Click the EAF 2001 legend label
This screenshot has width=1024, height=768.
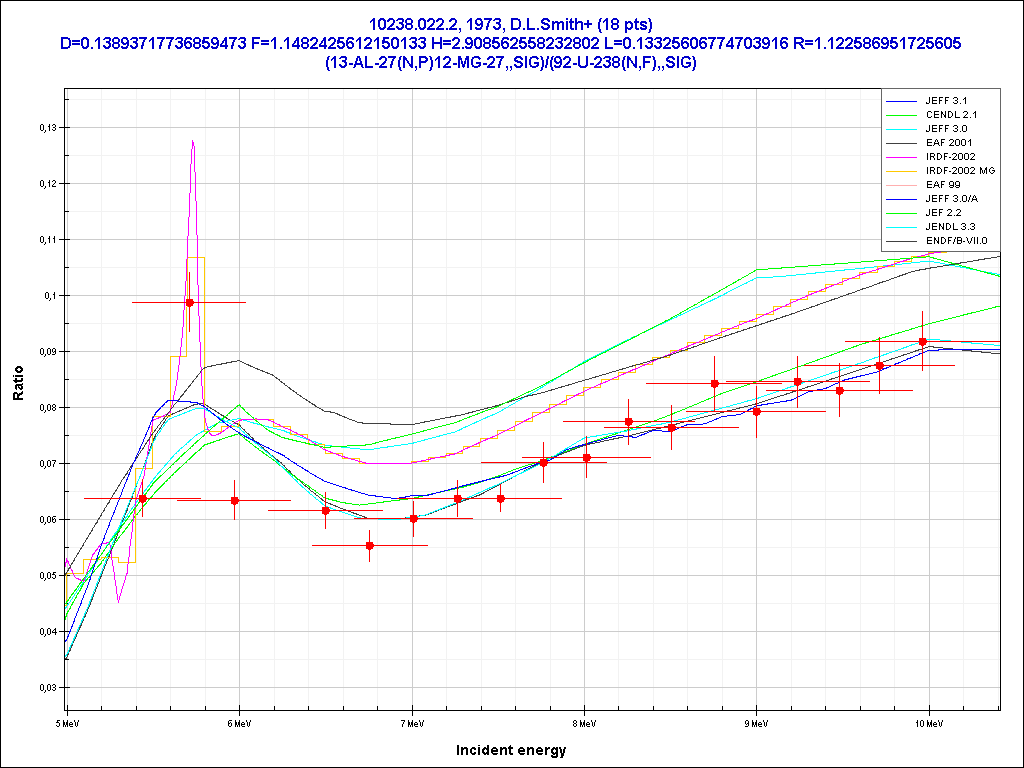click(x=947, y=143)
